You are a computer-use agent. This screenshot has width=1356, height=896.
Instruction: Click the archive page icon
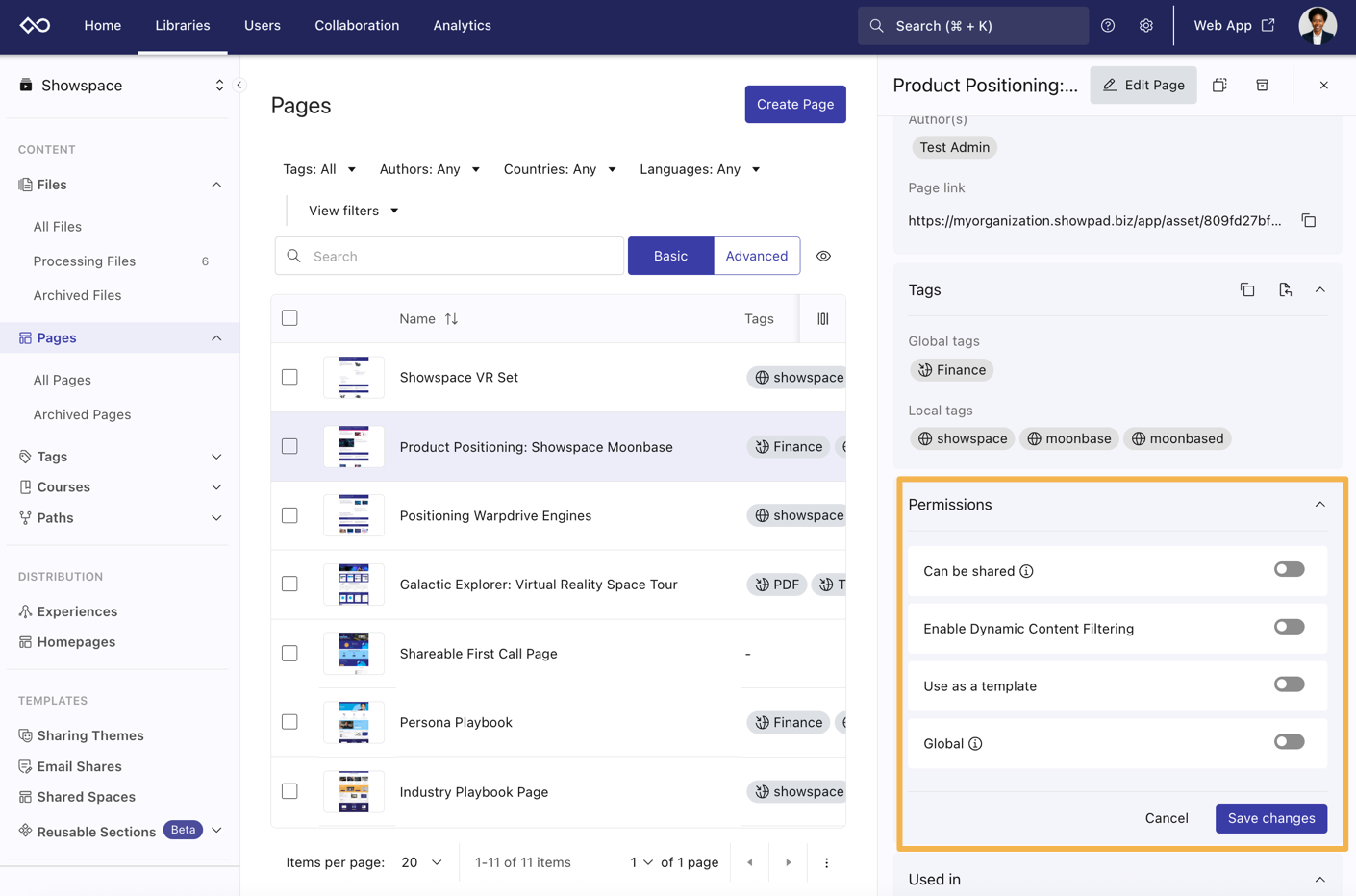(x=1262, y=86)
